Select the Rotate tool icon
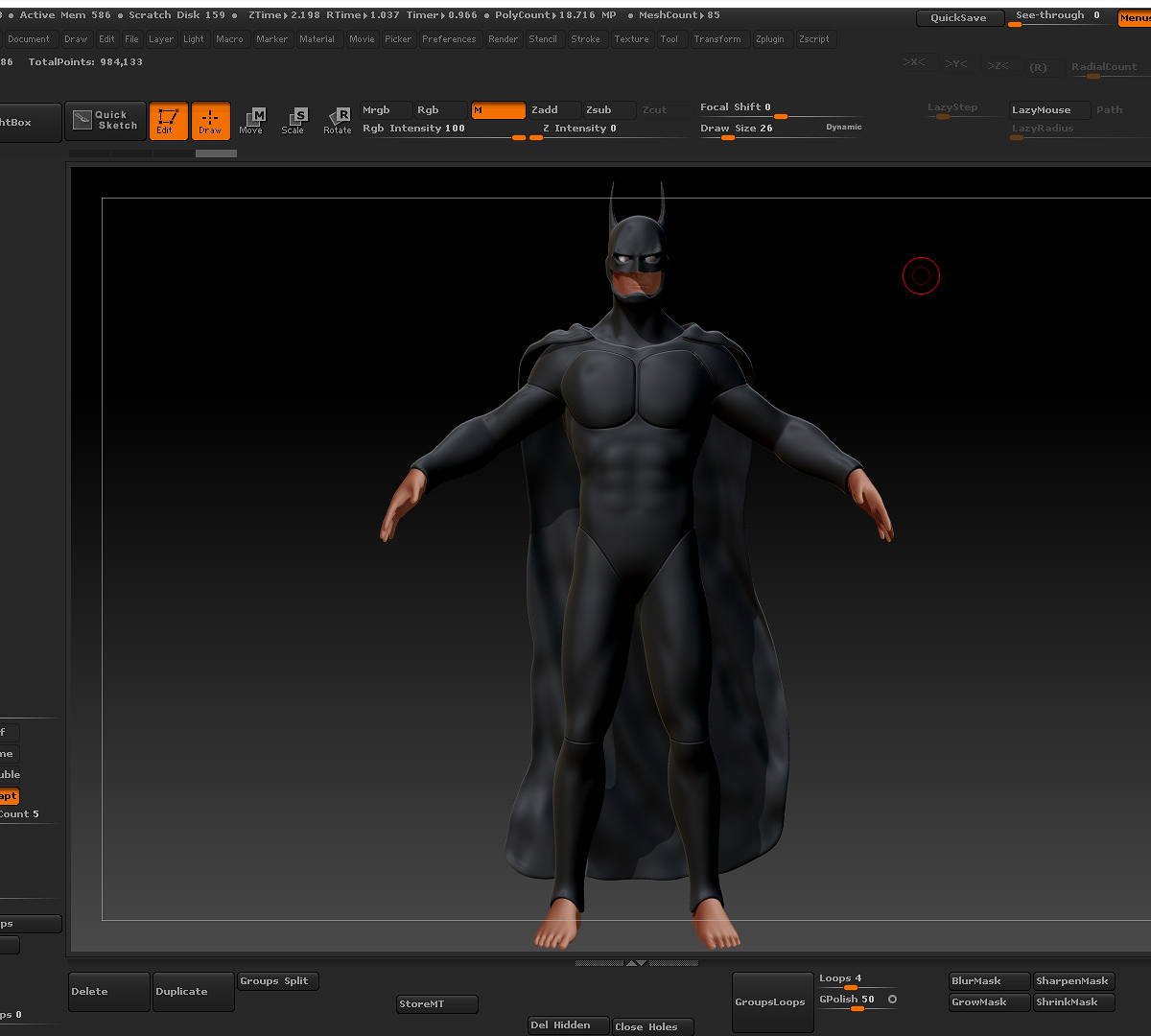 pyautogui.click(x=338, y=122)
